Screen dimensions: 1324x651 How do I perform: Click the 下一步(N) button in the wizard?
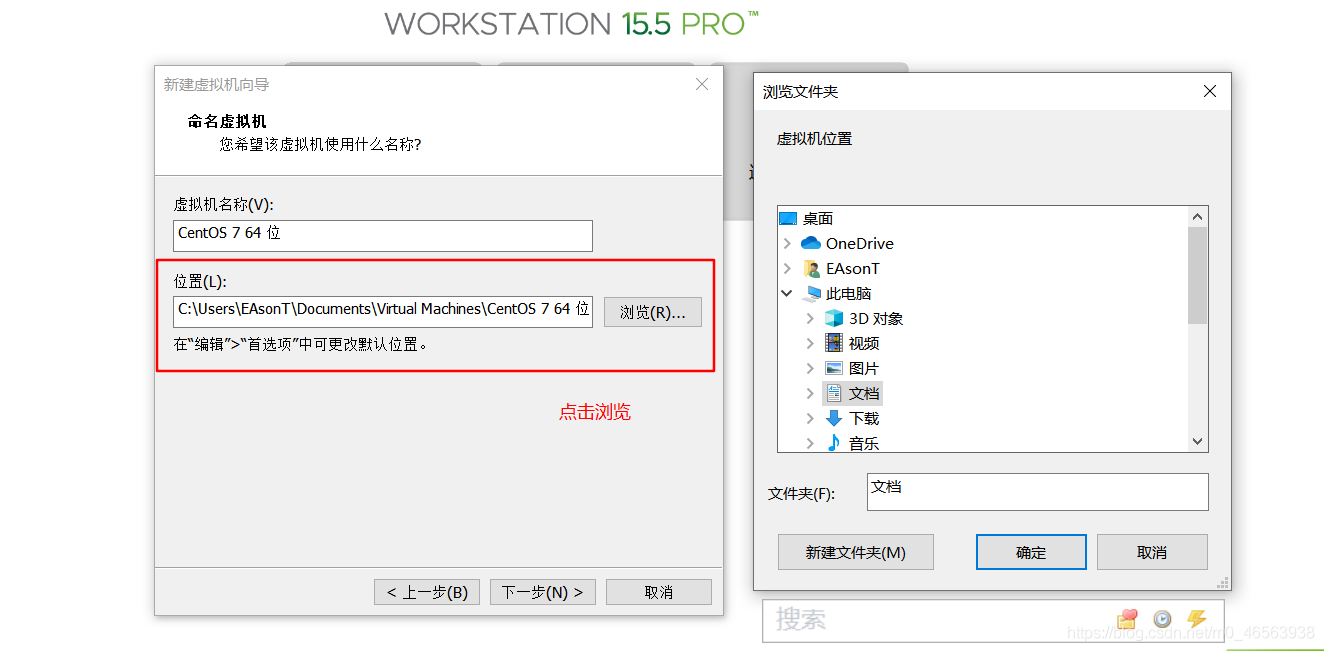click(x=542, y=591)
